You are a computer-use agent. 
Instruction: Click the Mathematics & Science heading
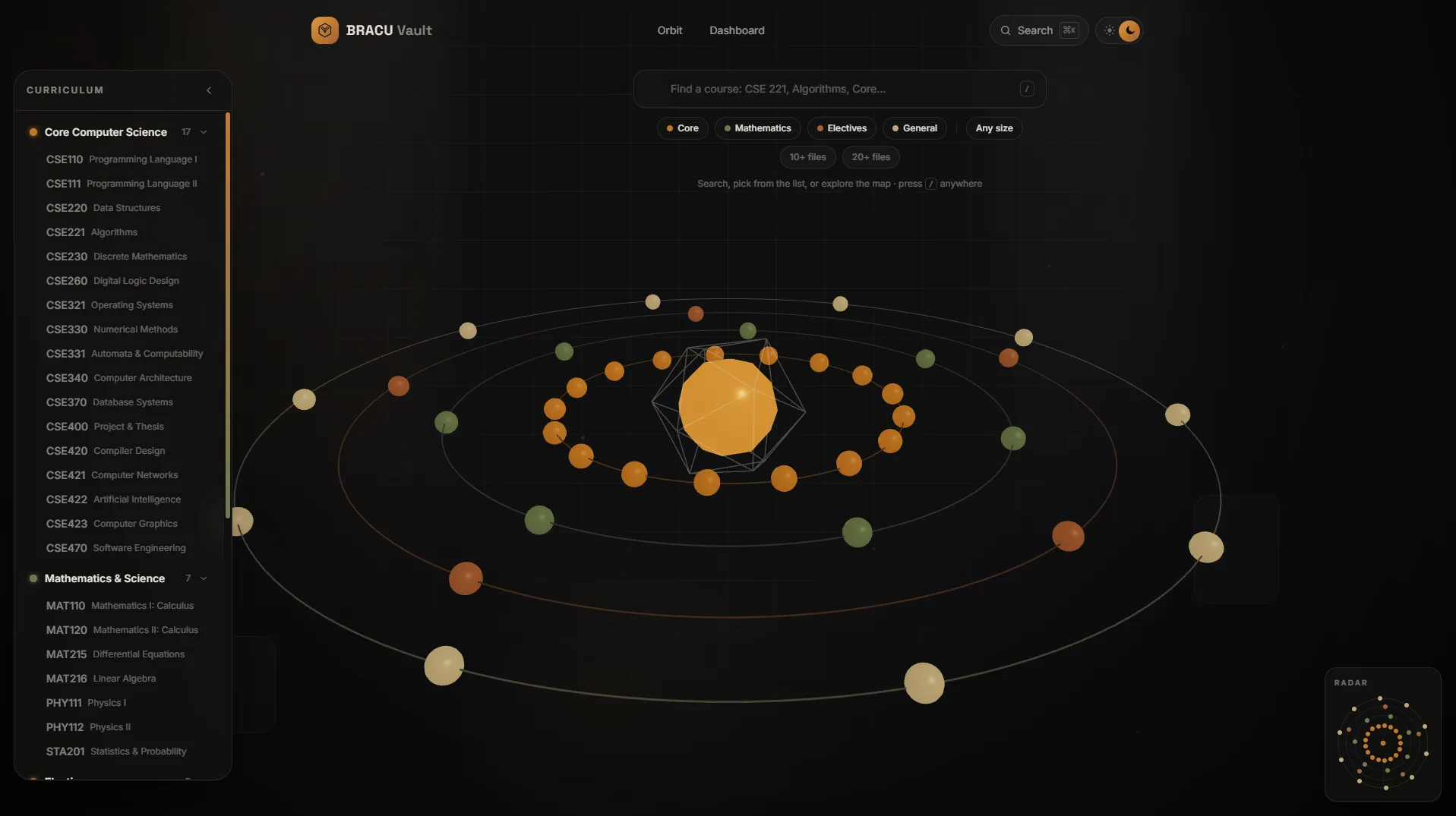(105, 578)
